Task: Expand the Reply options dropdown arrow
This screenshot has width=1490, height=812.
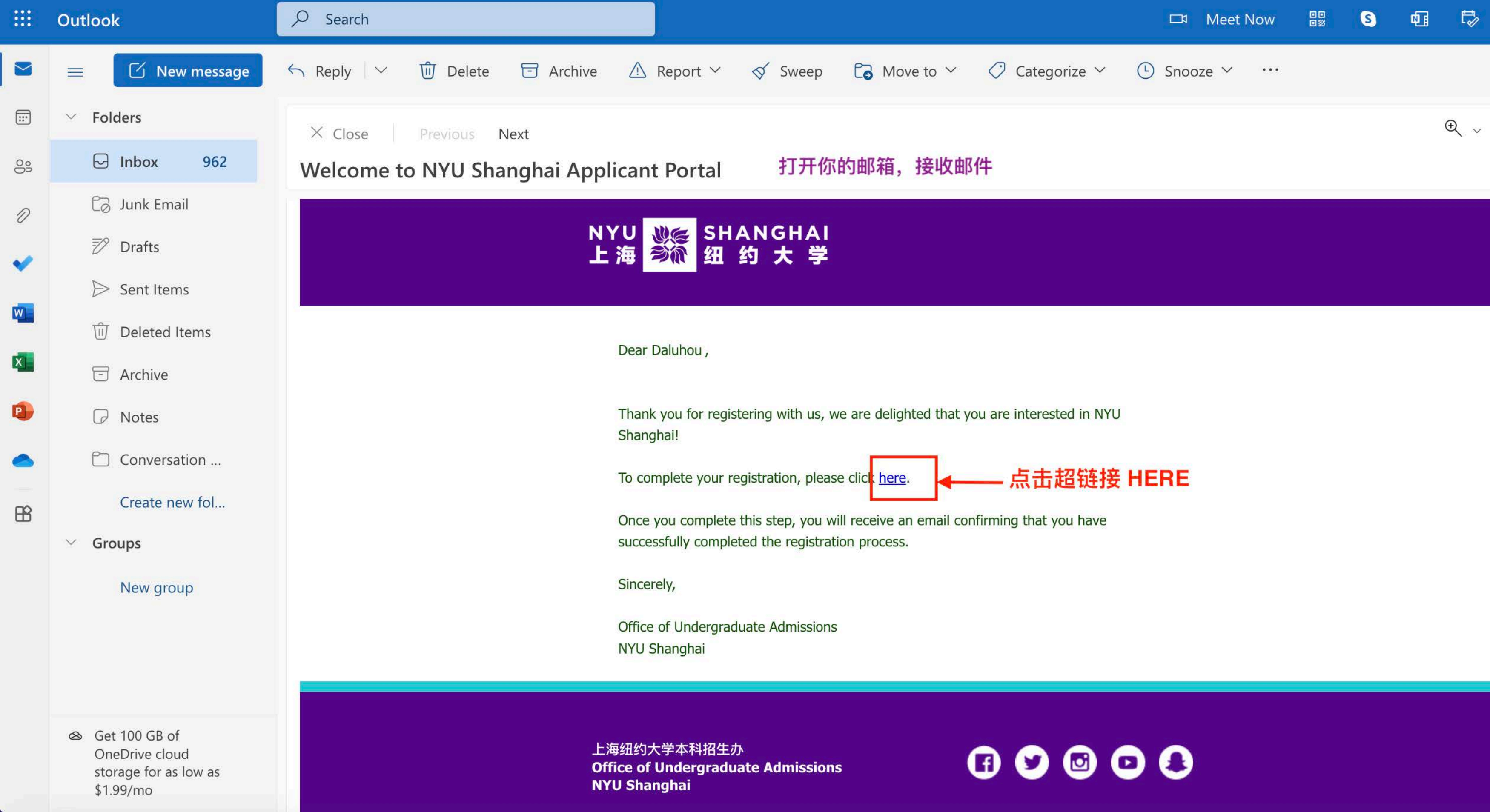Action: (x=381, y=71)
